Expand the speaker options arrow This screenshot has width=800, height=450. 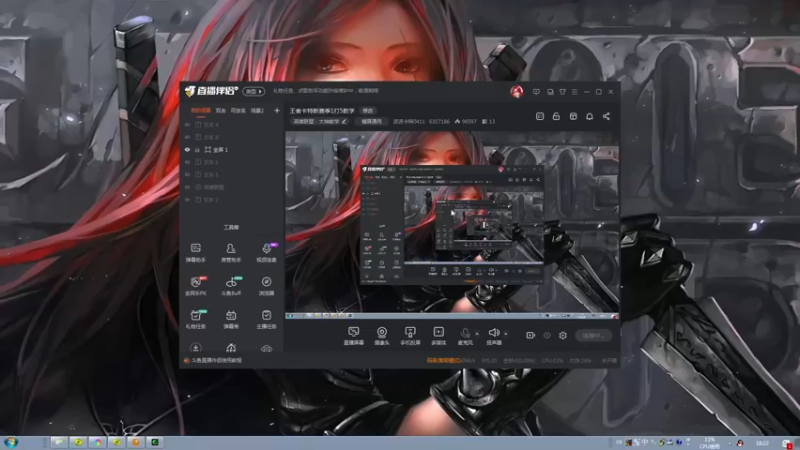(506, 334)
